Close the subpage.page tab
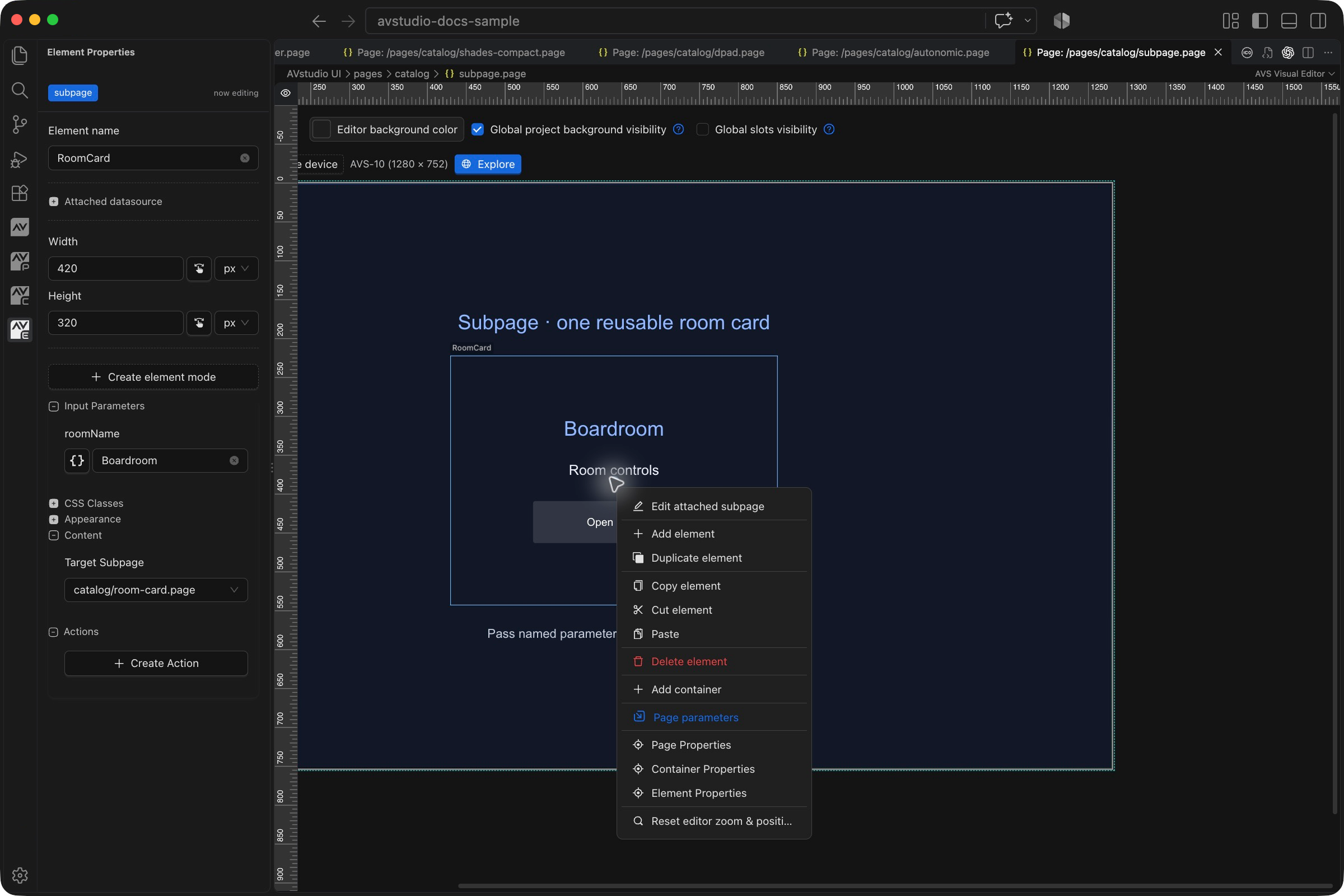The height and width of the screenshot is (896, 1344). [x=1217, y=52]
